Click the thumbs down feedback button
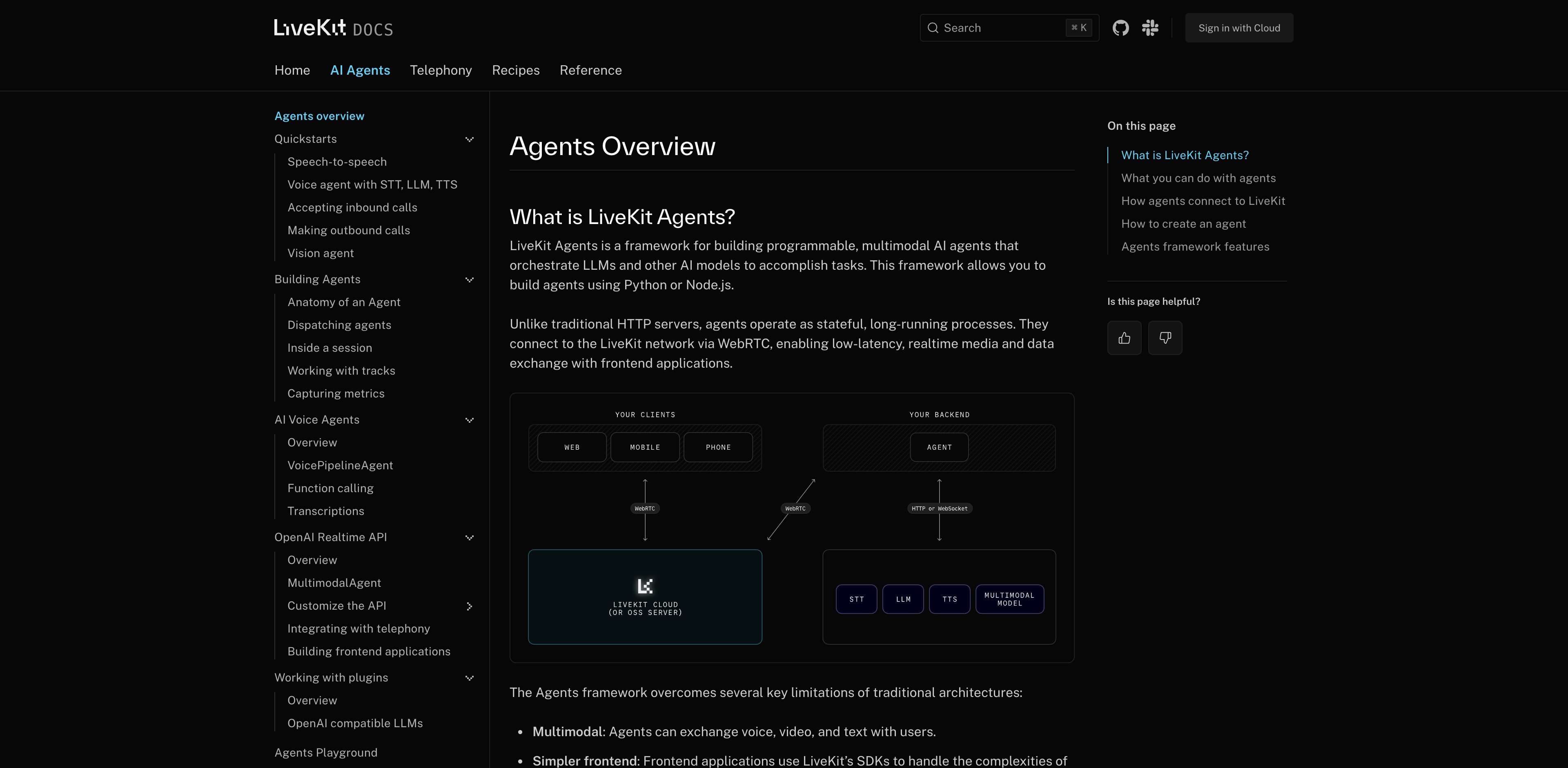This screenshot has width=1568, height=768. click(x=1165, y=337)
